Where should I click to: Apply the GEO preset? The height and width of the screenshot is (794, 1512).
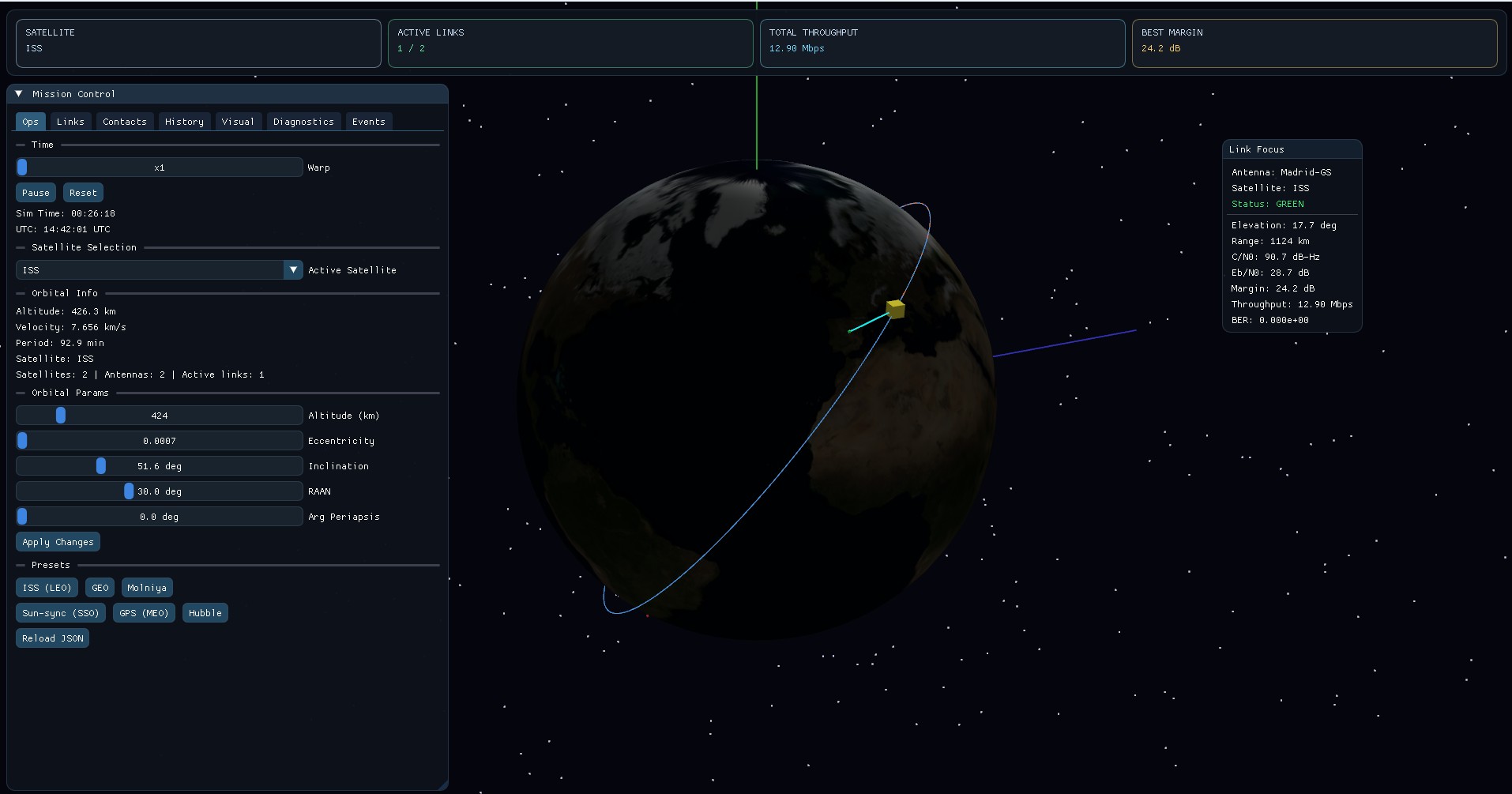click(99, 587)
